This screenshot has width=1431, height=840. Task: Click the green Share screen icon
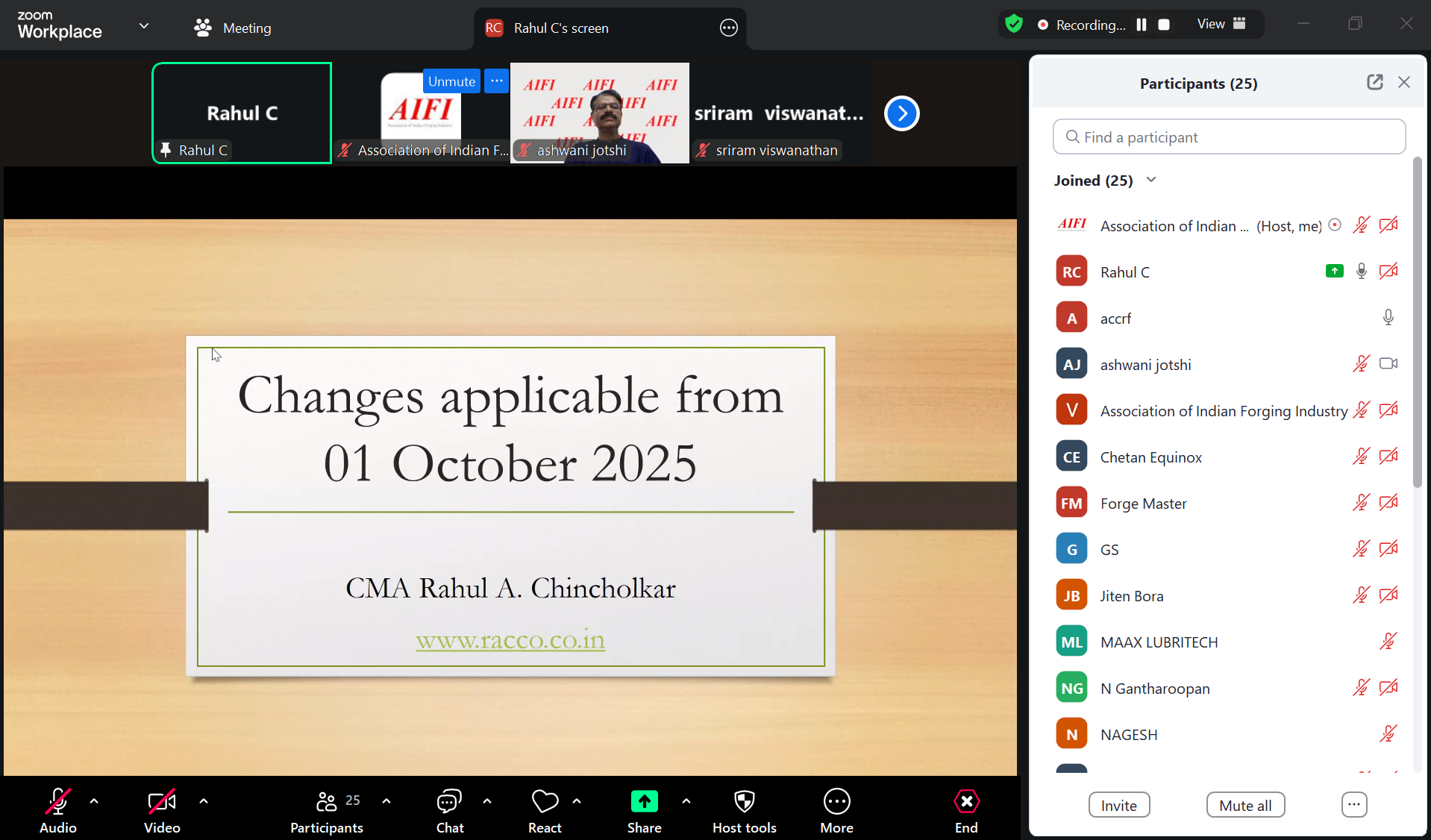644,802
